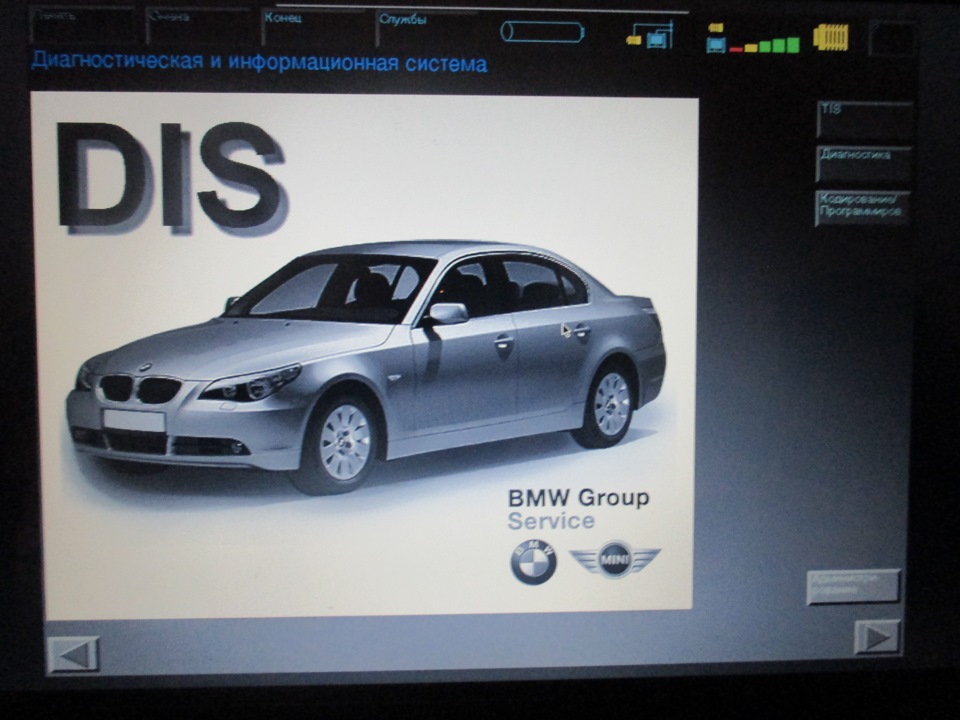Viewport: 960px width, 720px height.
Task: Click the signal strength bars indicator
Action: tap(754, 39)
